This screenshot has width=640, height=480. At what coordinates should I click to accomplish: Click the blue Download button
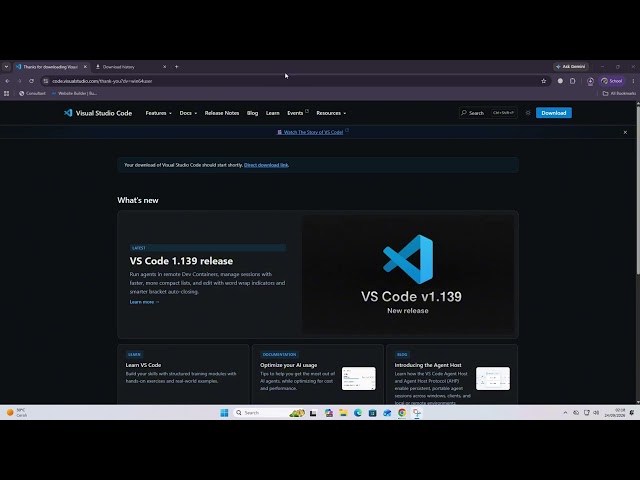(553, 113)
